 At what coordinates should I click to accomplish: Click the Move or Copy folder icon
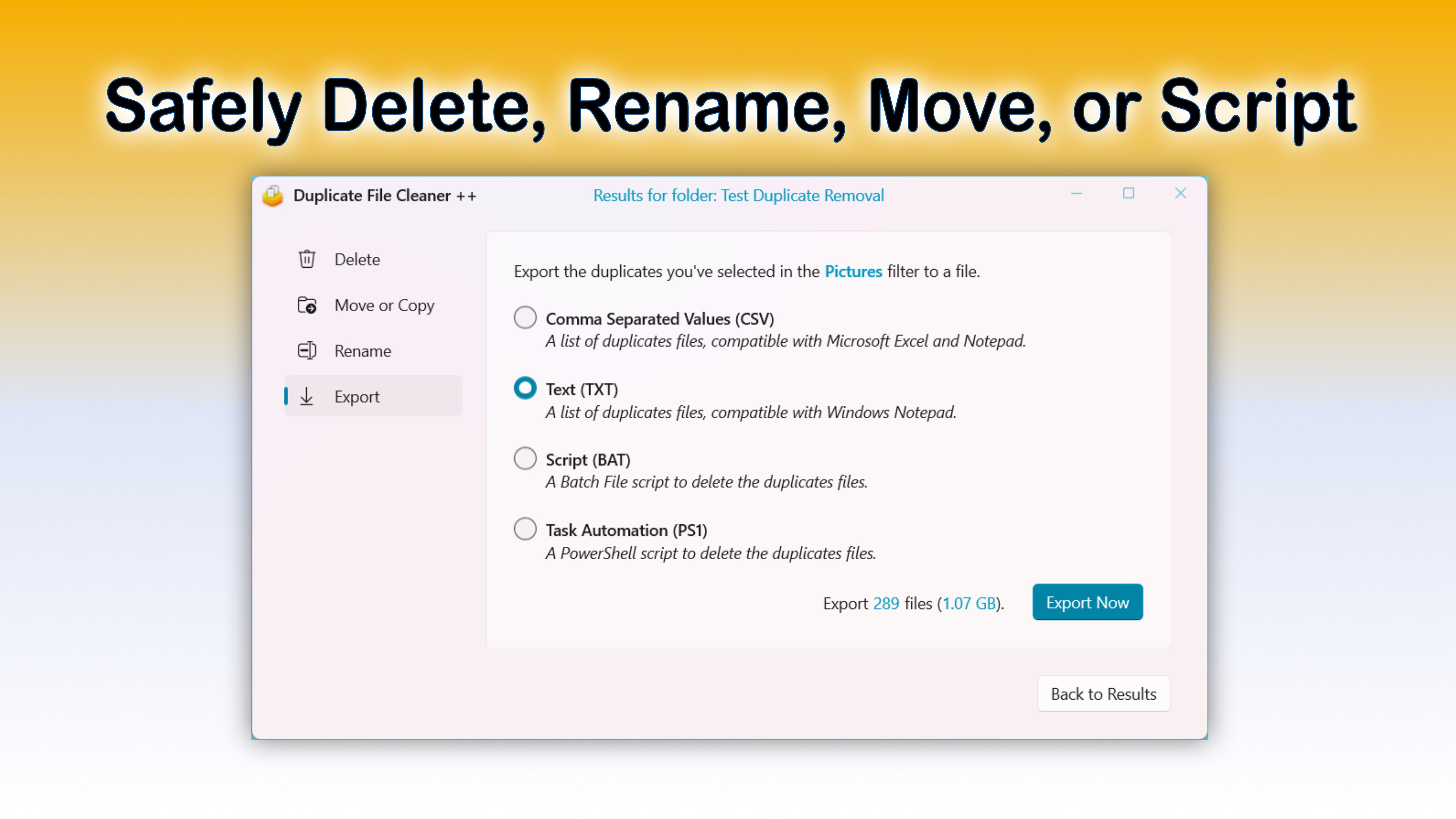tap(307, 305)
